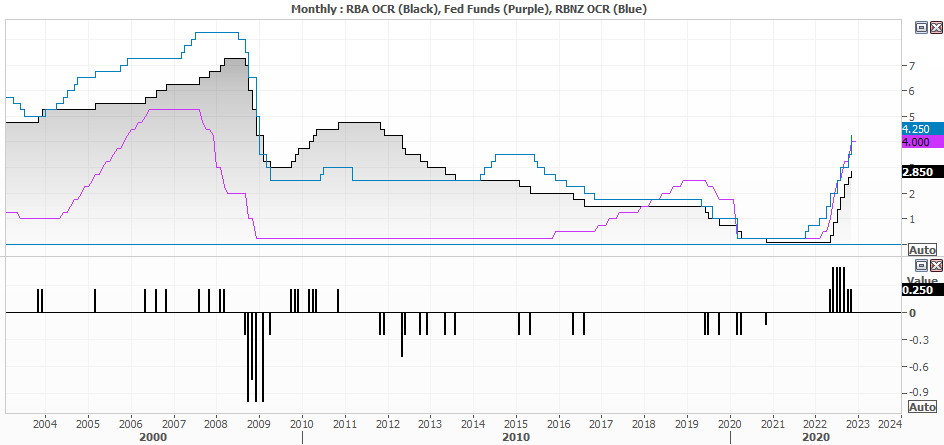Image resolution: width=944 pixels, height=445 pixels.
Task: Toggle Auto scaling on upper chart
Action: [x=922, y=250]
